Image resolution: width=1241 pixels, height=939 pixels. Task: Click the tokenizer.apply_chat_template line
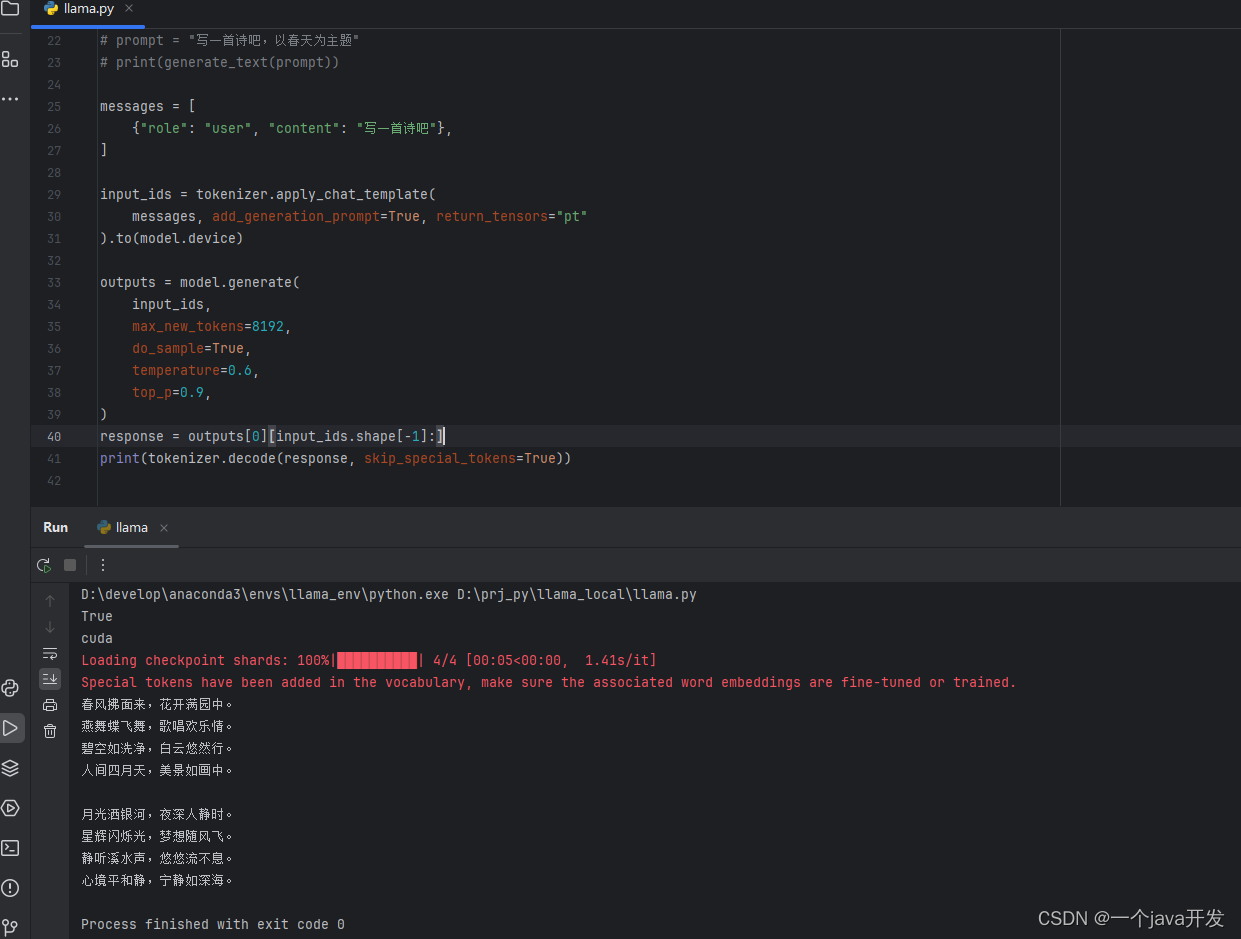pos(267,194)
